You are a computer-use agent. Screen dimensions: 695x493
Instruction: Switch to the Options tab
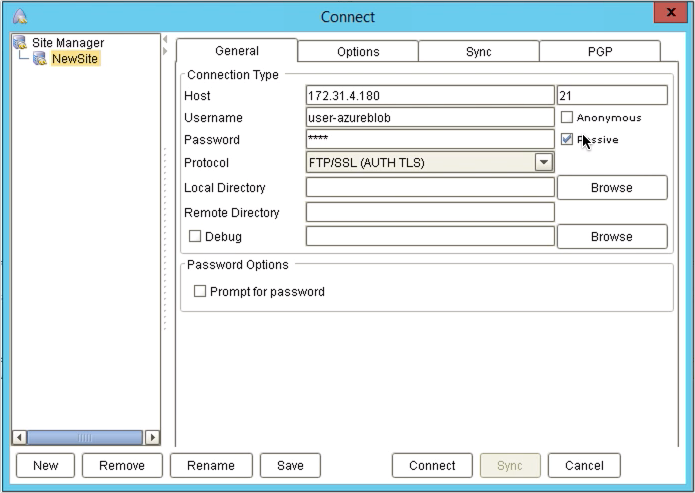tap(357, 52)
